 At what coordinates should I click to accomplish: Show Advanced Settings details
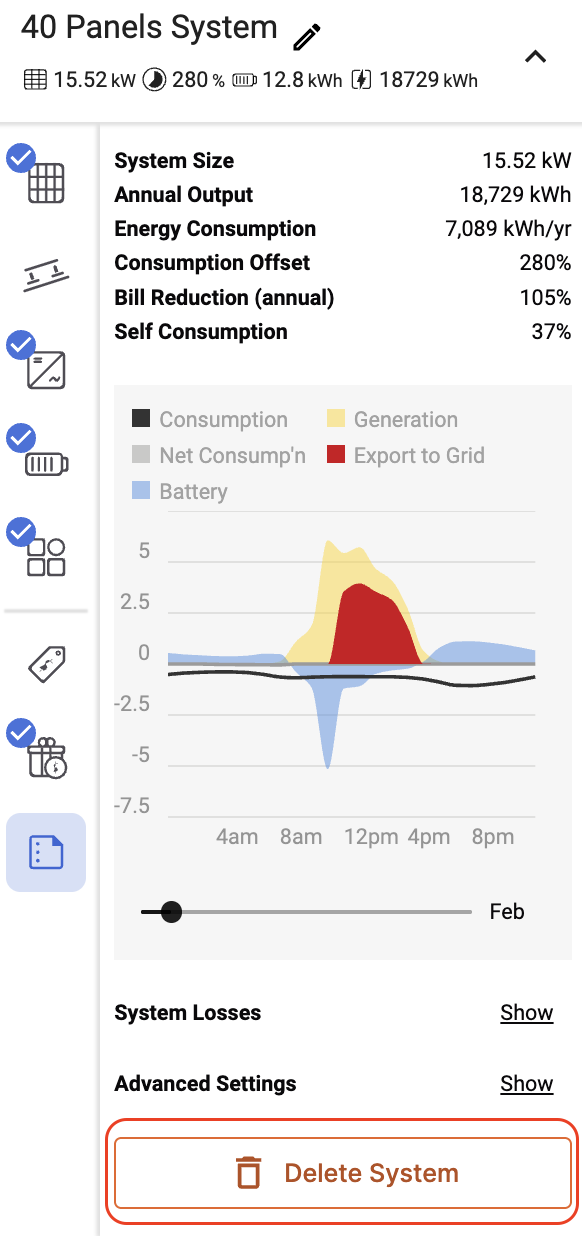point(527,1084)
